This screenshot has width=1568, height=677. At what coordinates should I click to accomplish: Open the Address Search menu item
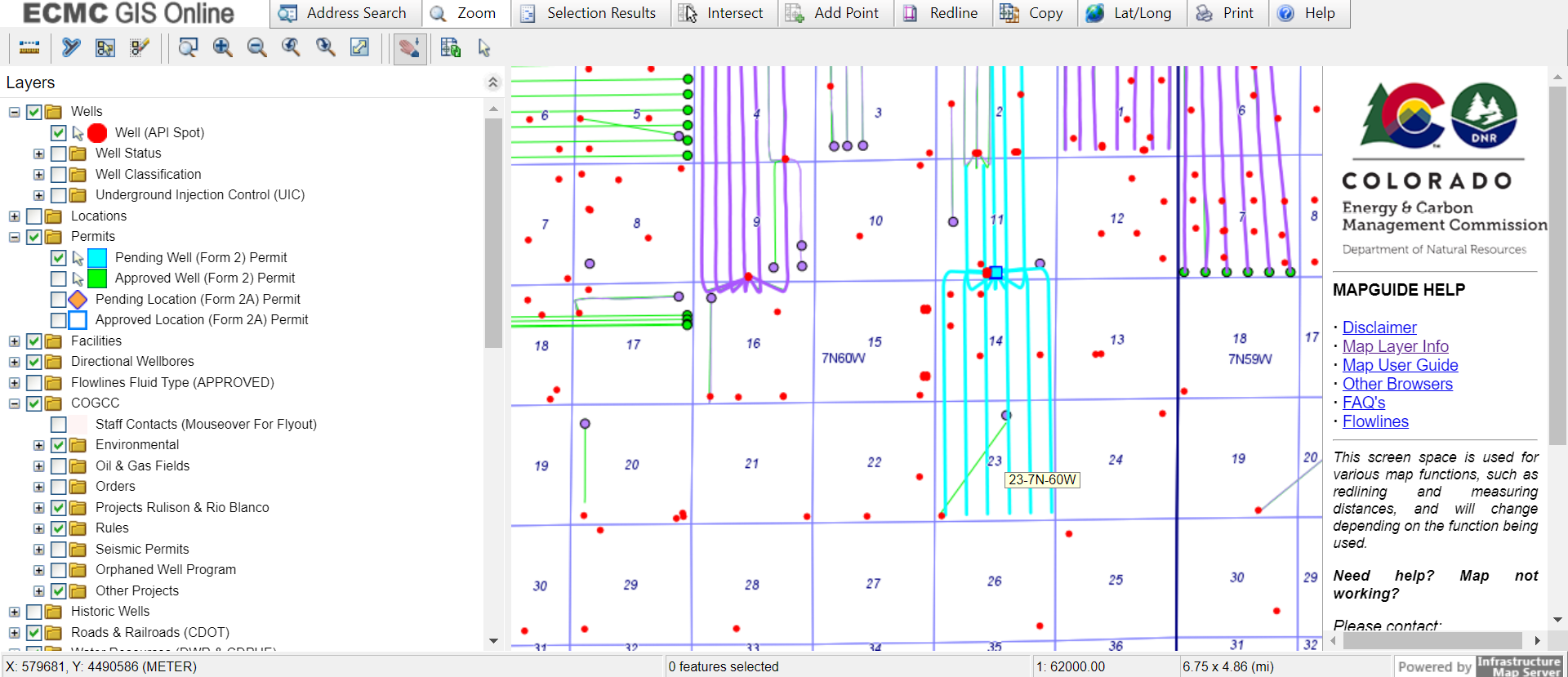(343, 13)
